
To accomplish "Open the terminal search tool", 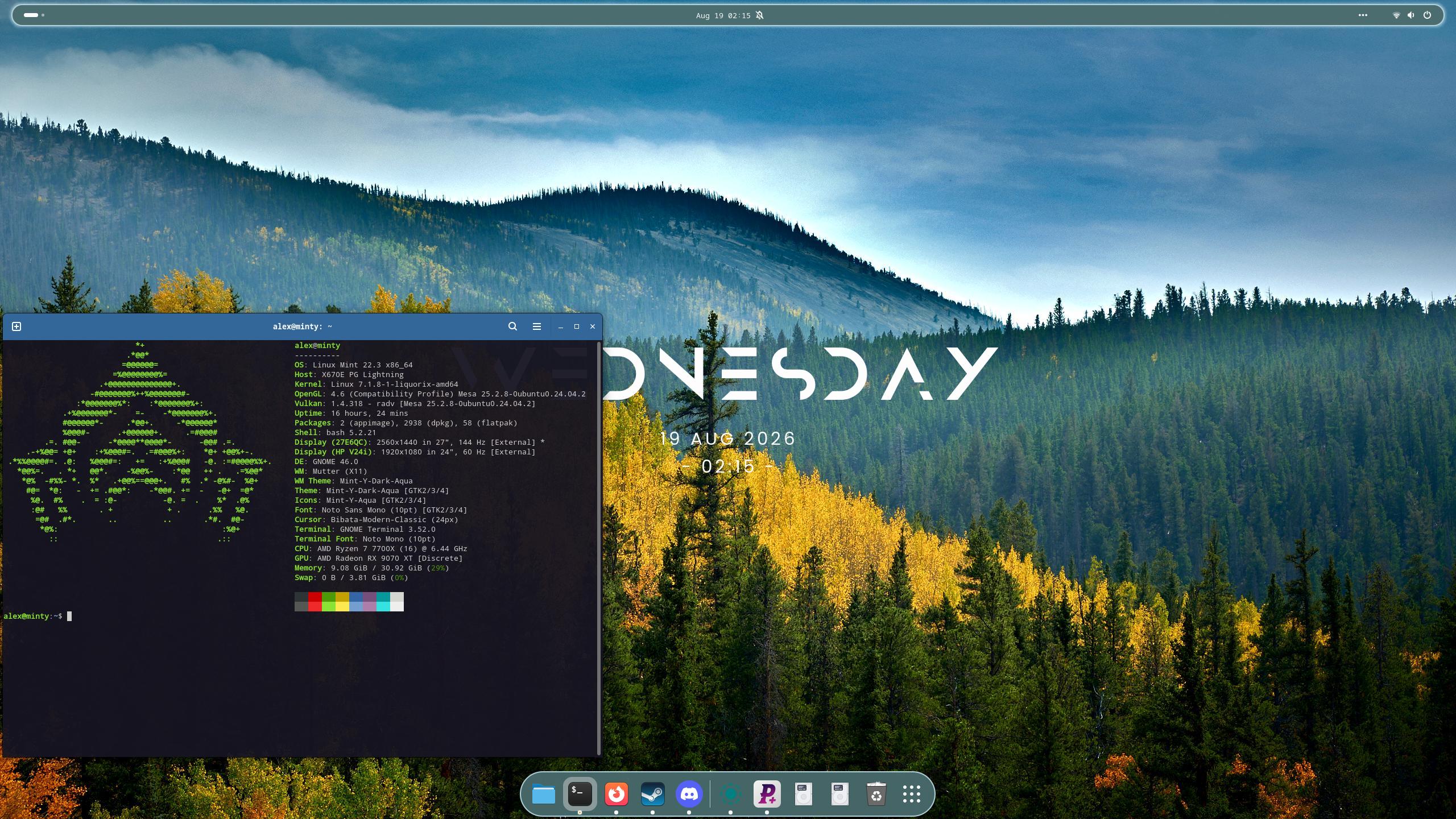I will [x=512, y=326].
